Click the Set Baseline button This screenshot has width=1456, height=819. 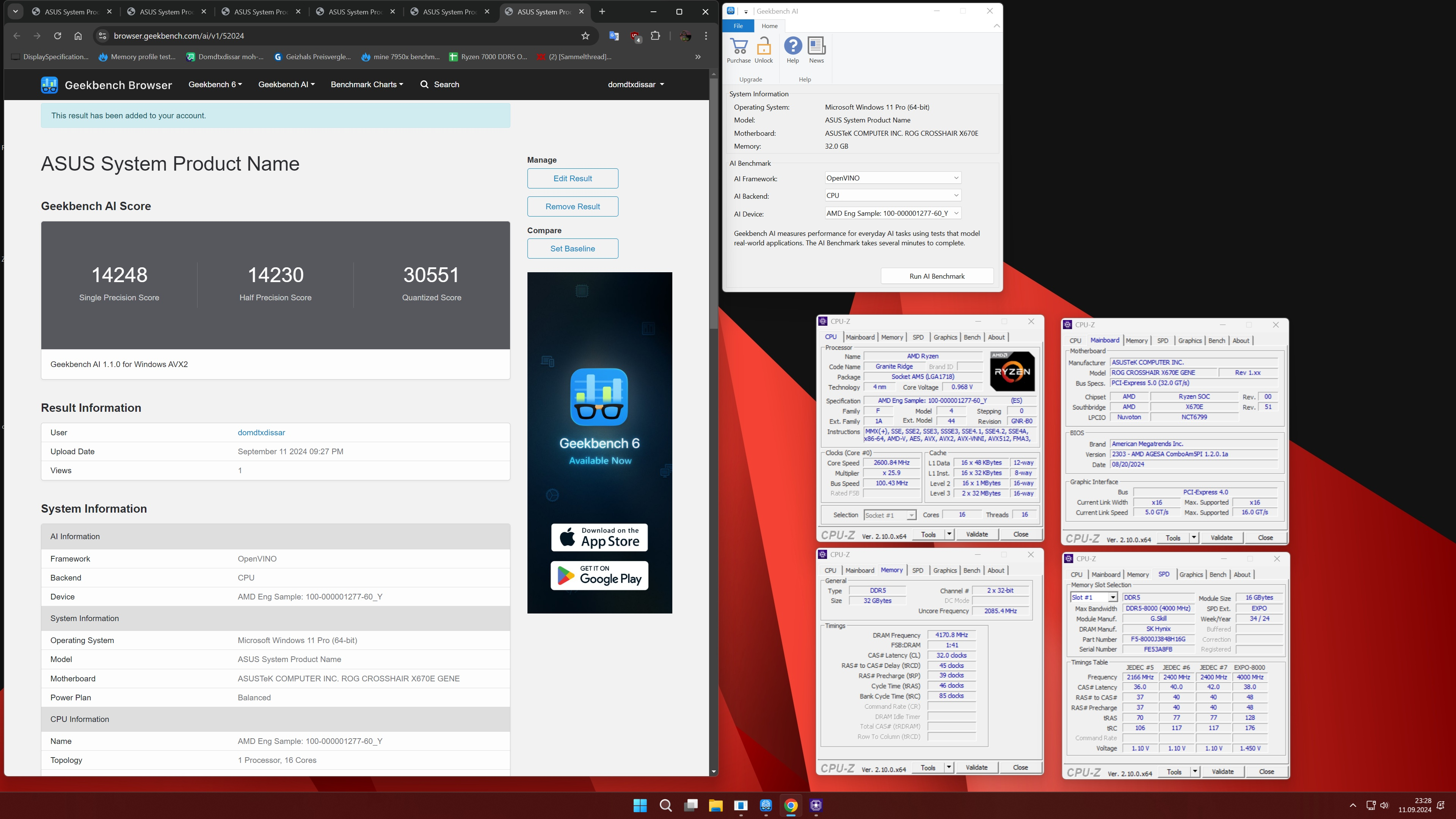(573, 249)
